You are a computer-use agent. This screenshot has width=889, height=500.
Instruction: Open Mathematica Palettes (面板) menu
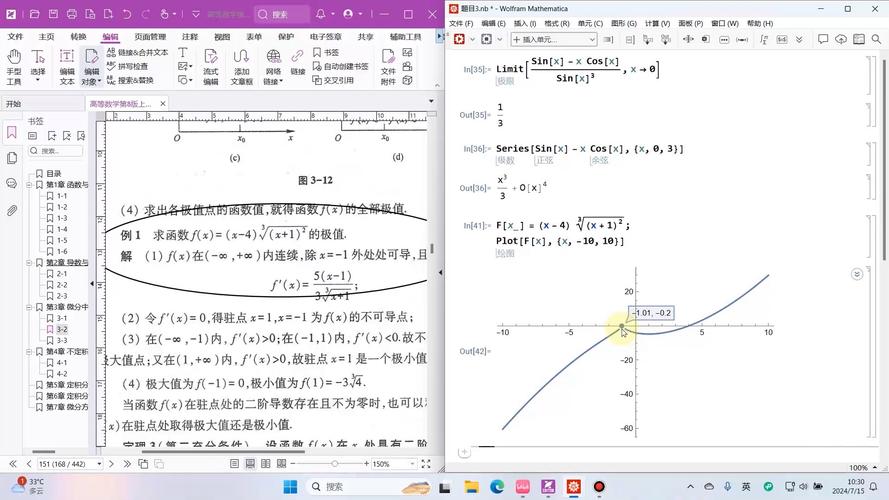690,23
